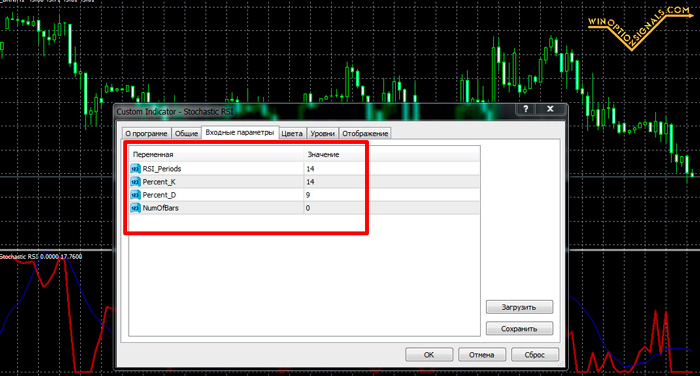The image size is (700, 376).
Task: Click the help question mark button
Action: pyautogui.click(x=525, y=109)
